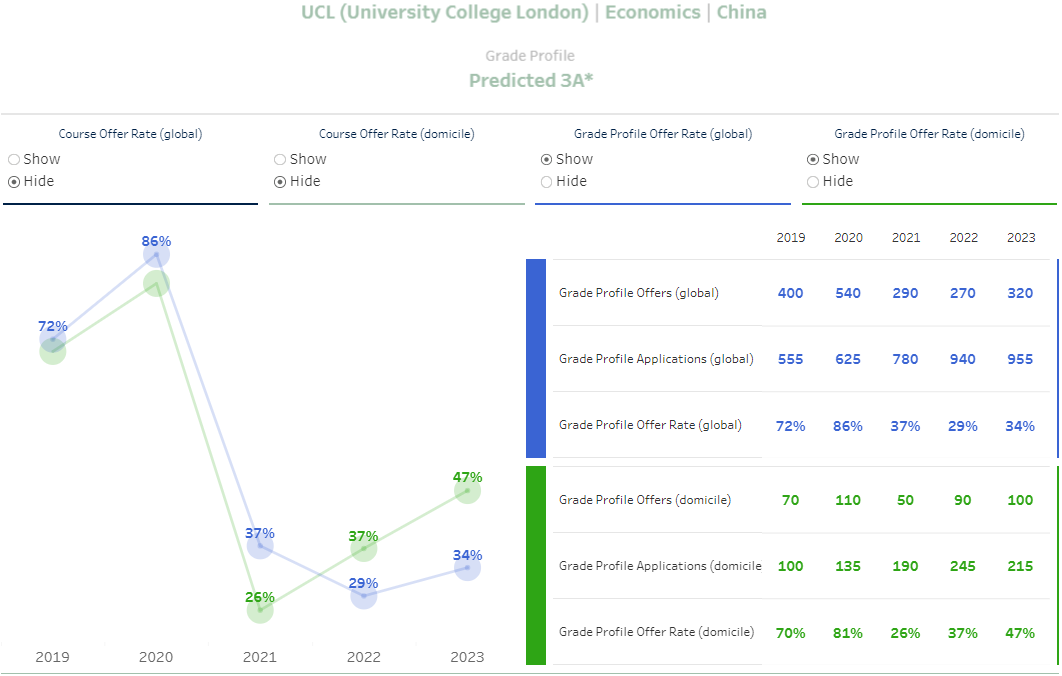Click the 320 global offers cell for 2023
This screenshot has width=1062, height=676.
(x=1020, y=293)
